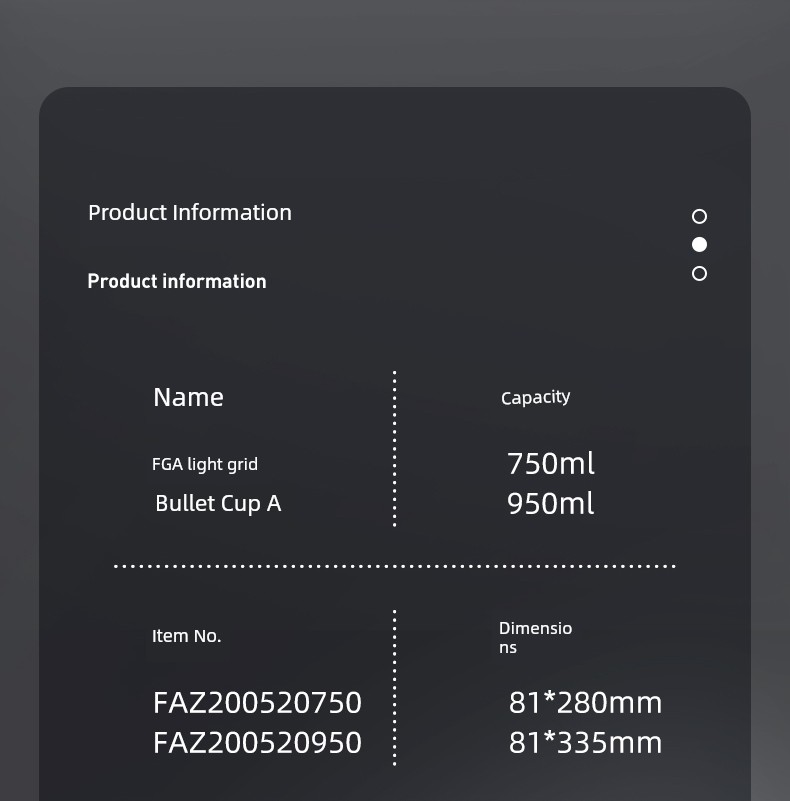Click the 'Dimensions' label

point(536,638)
